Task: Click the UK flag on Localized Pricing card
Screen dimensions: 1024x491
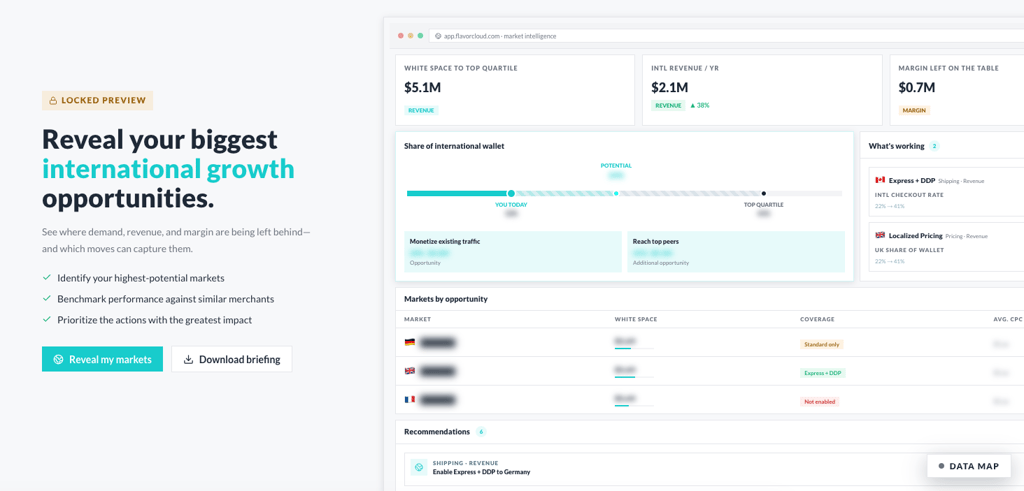Action: 880,235
